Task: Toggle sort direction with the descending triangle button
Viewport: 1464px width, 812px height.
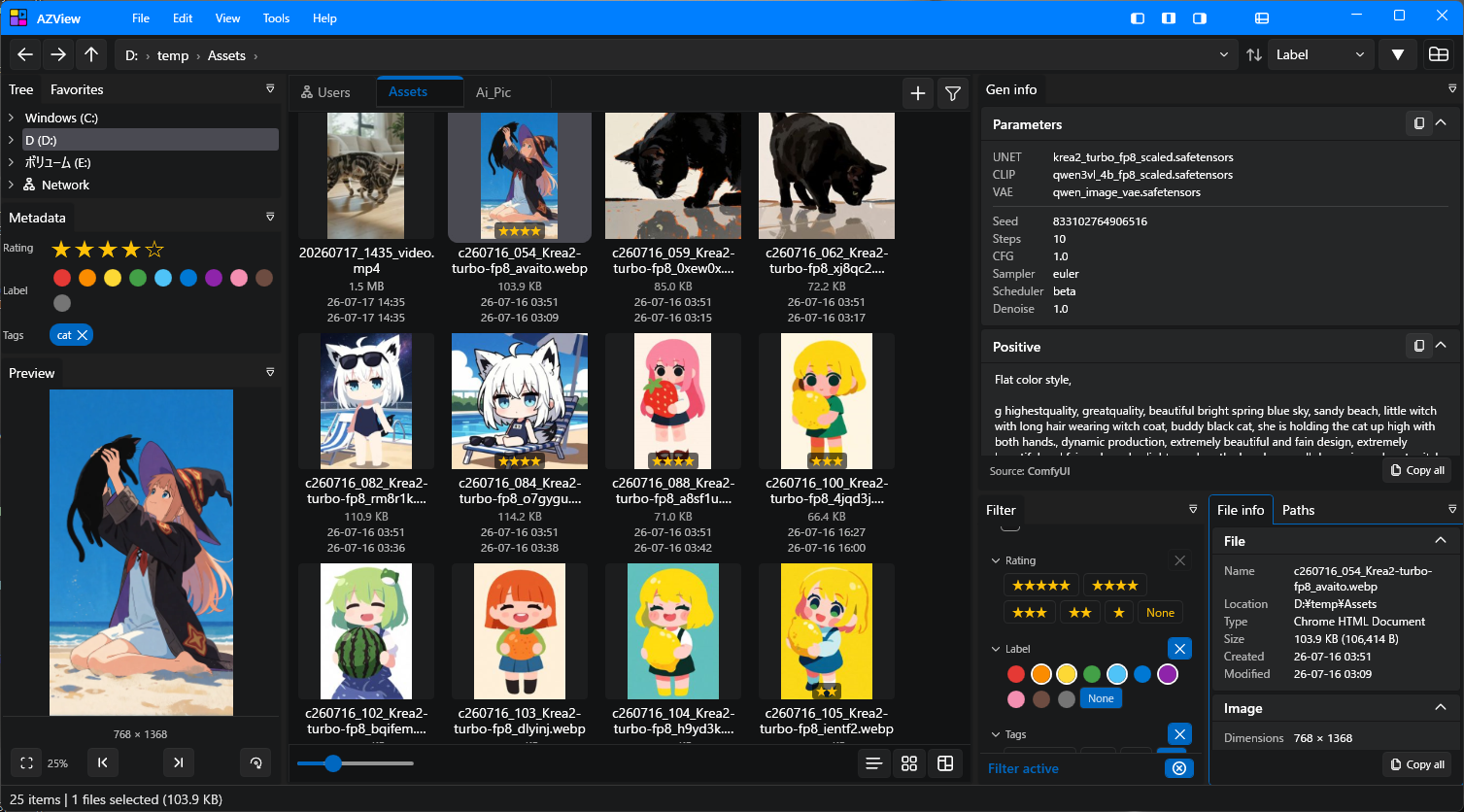Action: tap(1397, 55)
